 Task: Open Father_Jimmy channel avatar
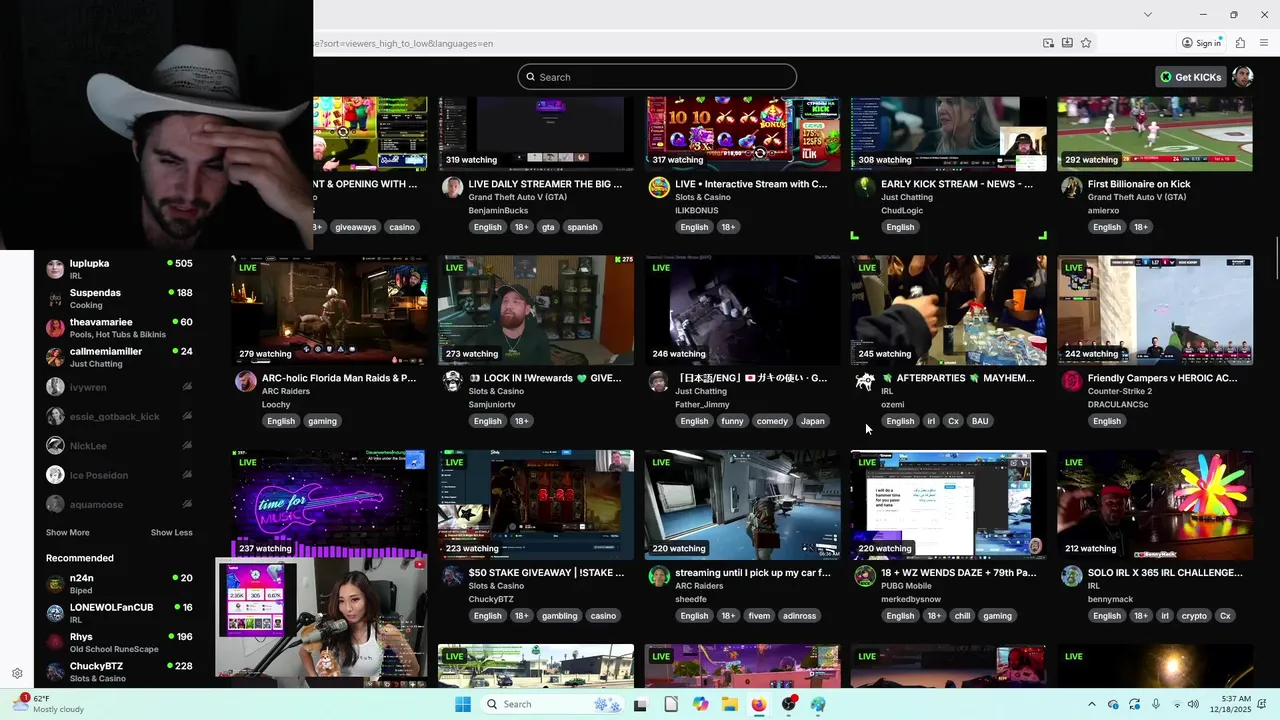click(659, 381)
